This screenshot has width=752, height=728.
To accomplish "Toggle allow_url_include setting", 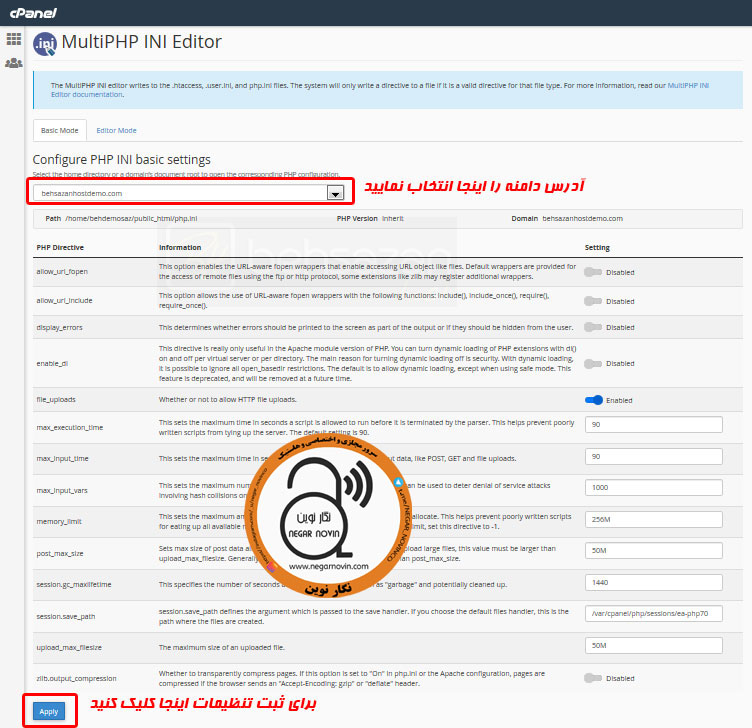I will (593, 301).
